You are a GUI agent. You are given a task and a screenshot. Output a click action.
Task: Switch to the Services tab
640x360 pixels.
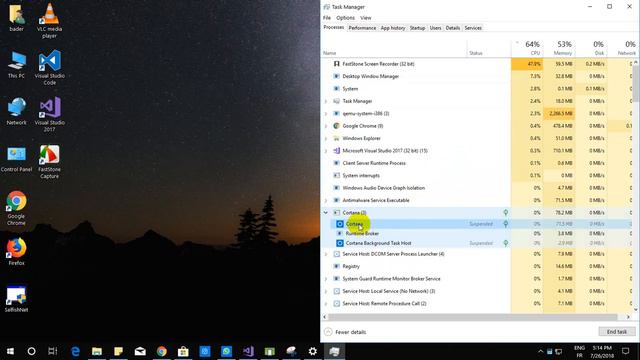click(473, 28)
